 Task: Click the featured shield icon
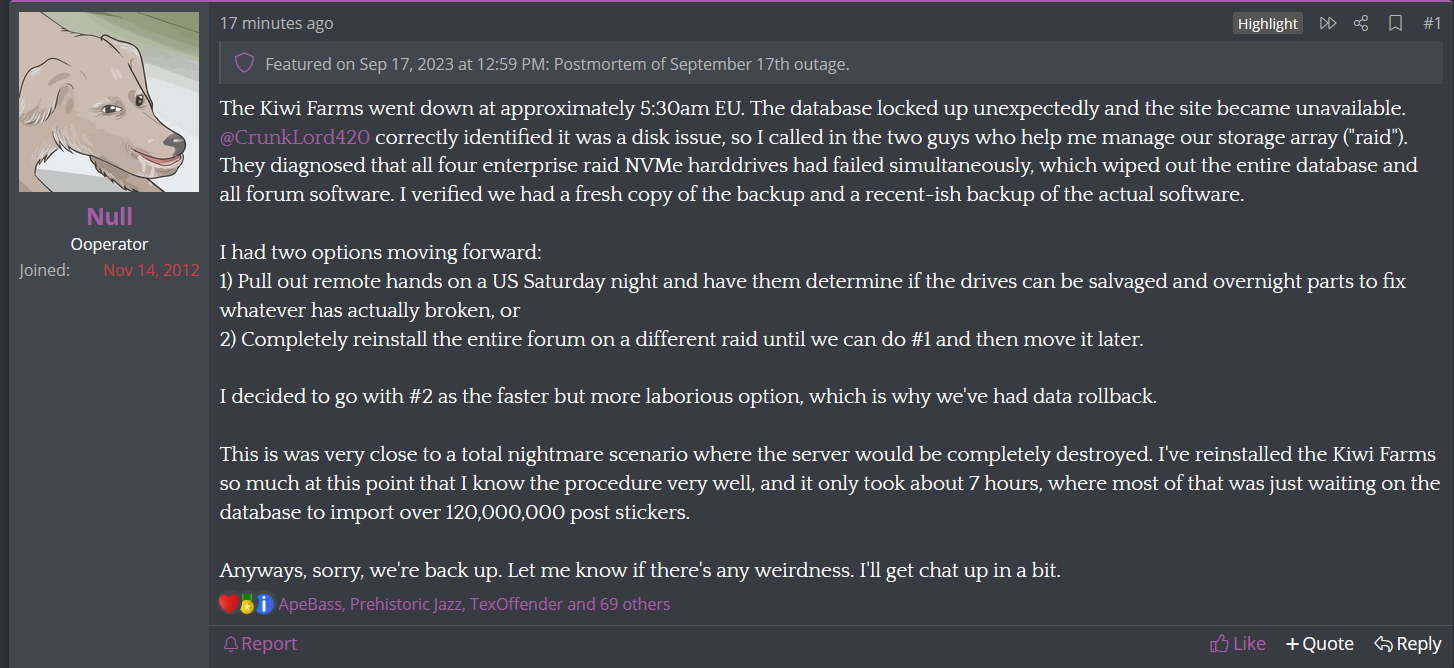point(244,64)
